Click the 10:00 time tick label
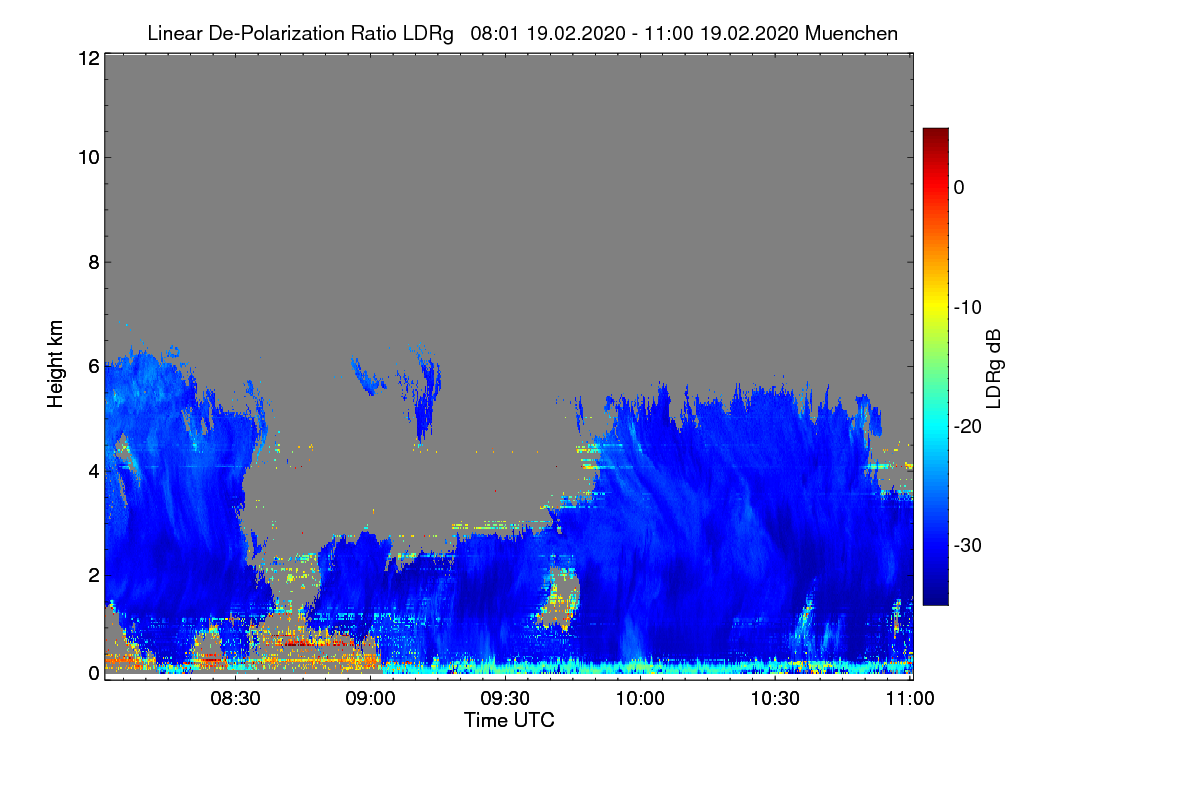Viewport: 1200px width, 800px height. [641, 699]
